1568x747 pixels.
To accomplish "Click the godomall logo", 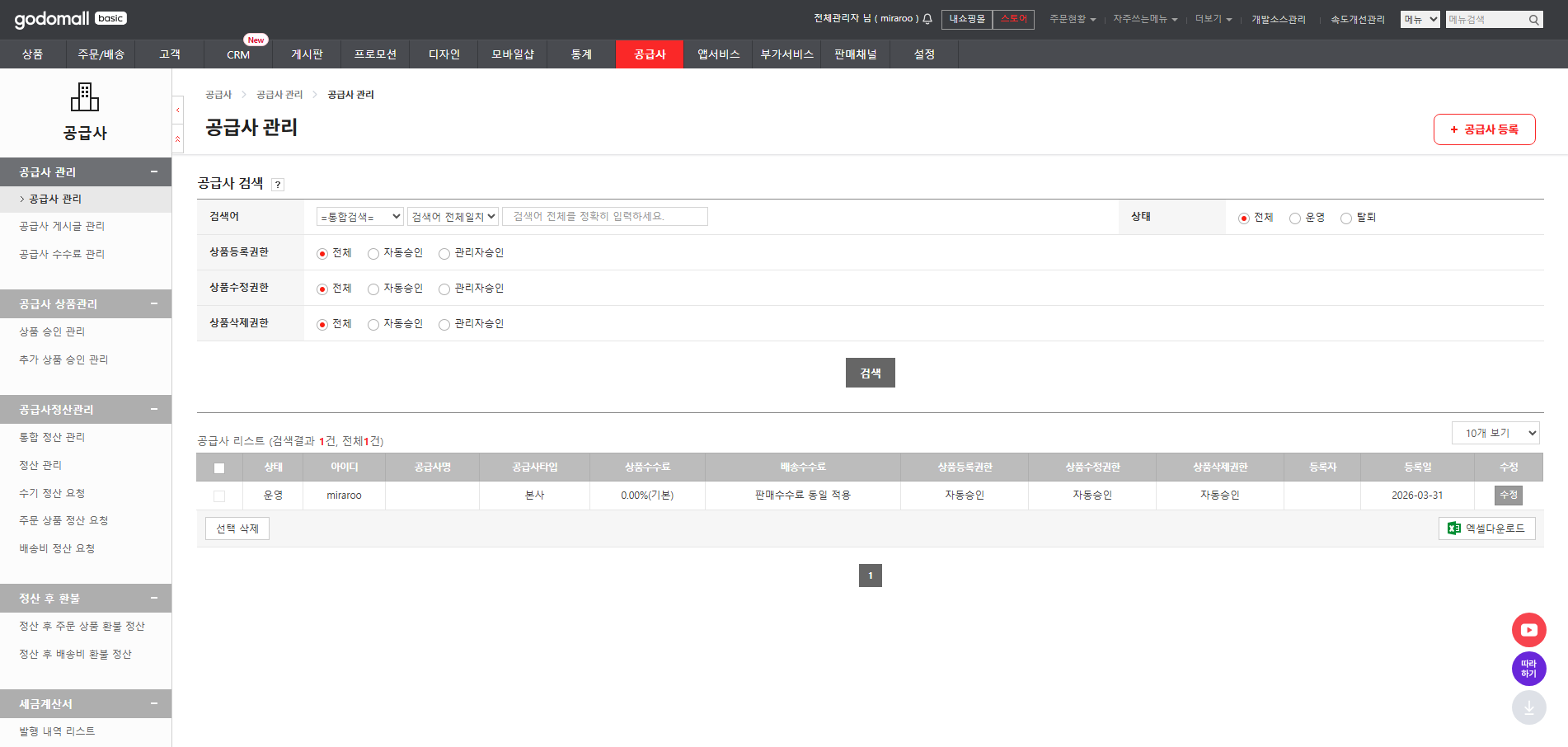I will tap(51, 19).
